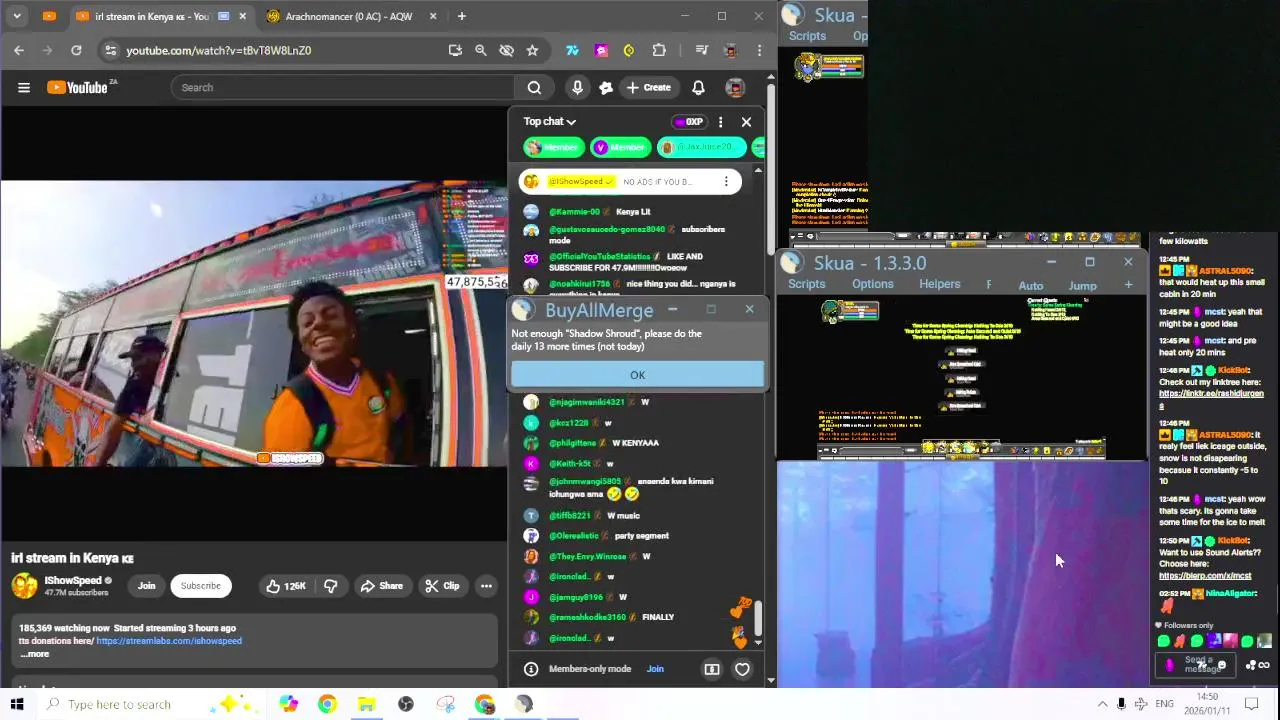
Task: Create a Clip of the stream
Action: pyautogui.click(x=441, y=586)
